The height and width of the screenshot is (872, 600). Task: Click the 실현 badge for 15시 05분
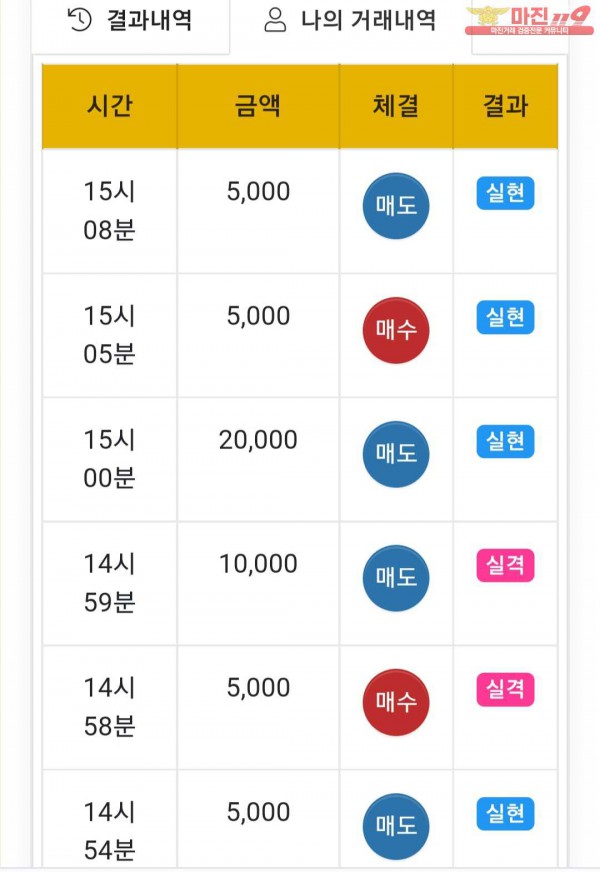[x=505, y=318]
